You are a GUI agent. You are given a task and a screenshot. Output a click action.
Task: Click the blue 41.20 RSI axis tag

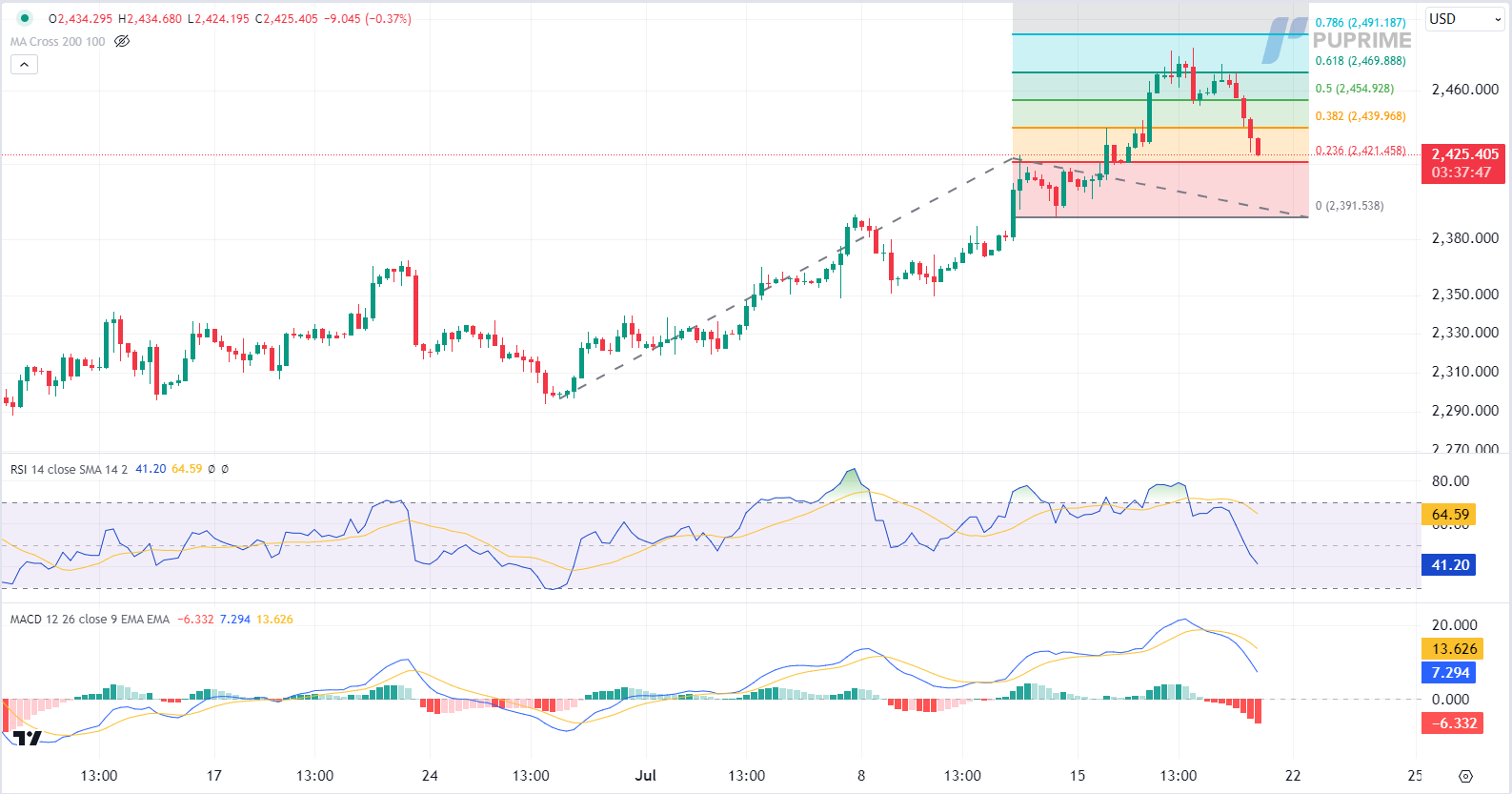(x=1448, y=565)
